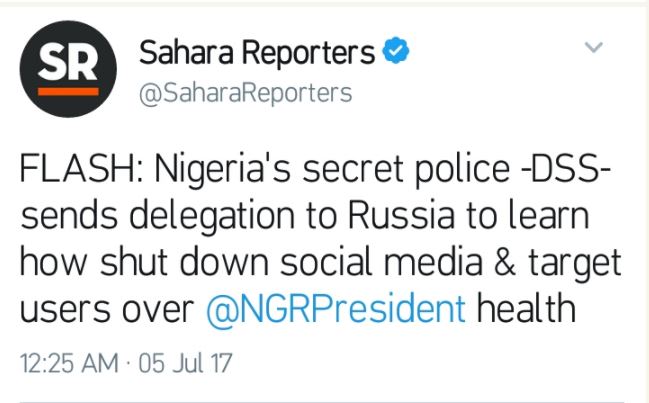Click the white SR letters in logo
This screenshot has width=649, height=403.
(x=68, y=65)
